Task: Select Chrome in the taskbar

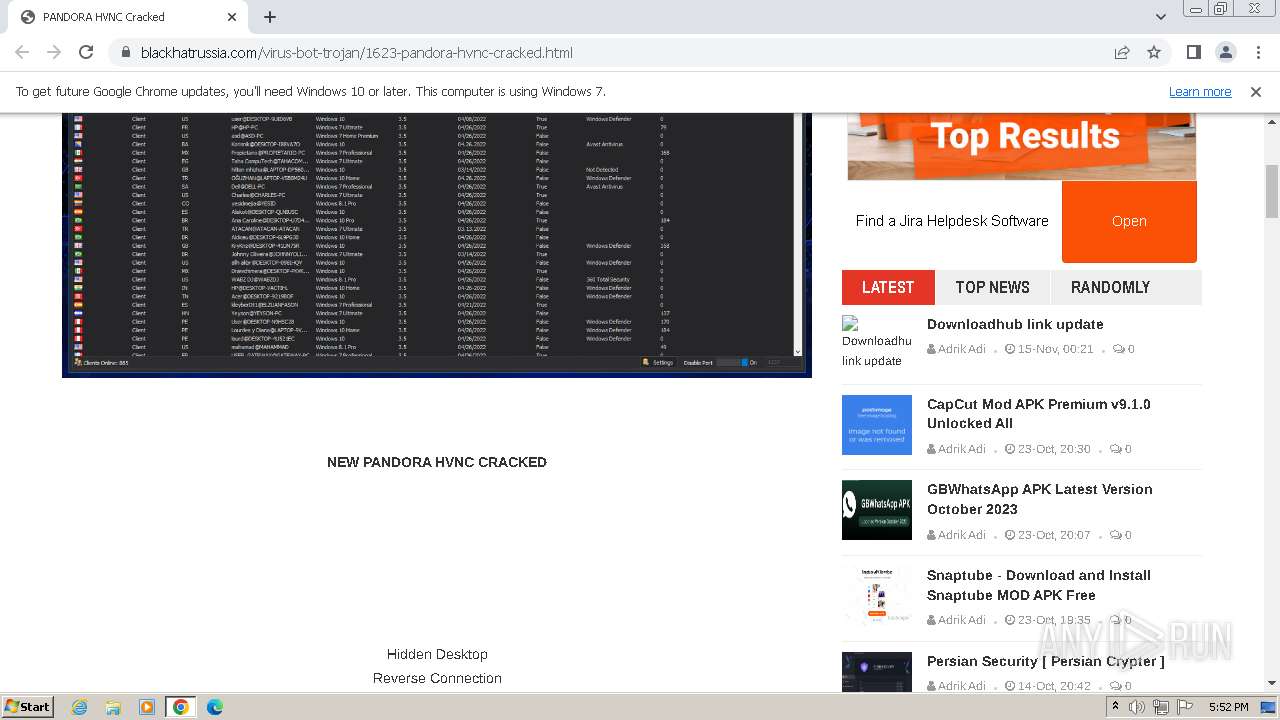Action: (x=181, y=707)
